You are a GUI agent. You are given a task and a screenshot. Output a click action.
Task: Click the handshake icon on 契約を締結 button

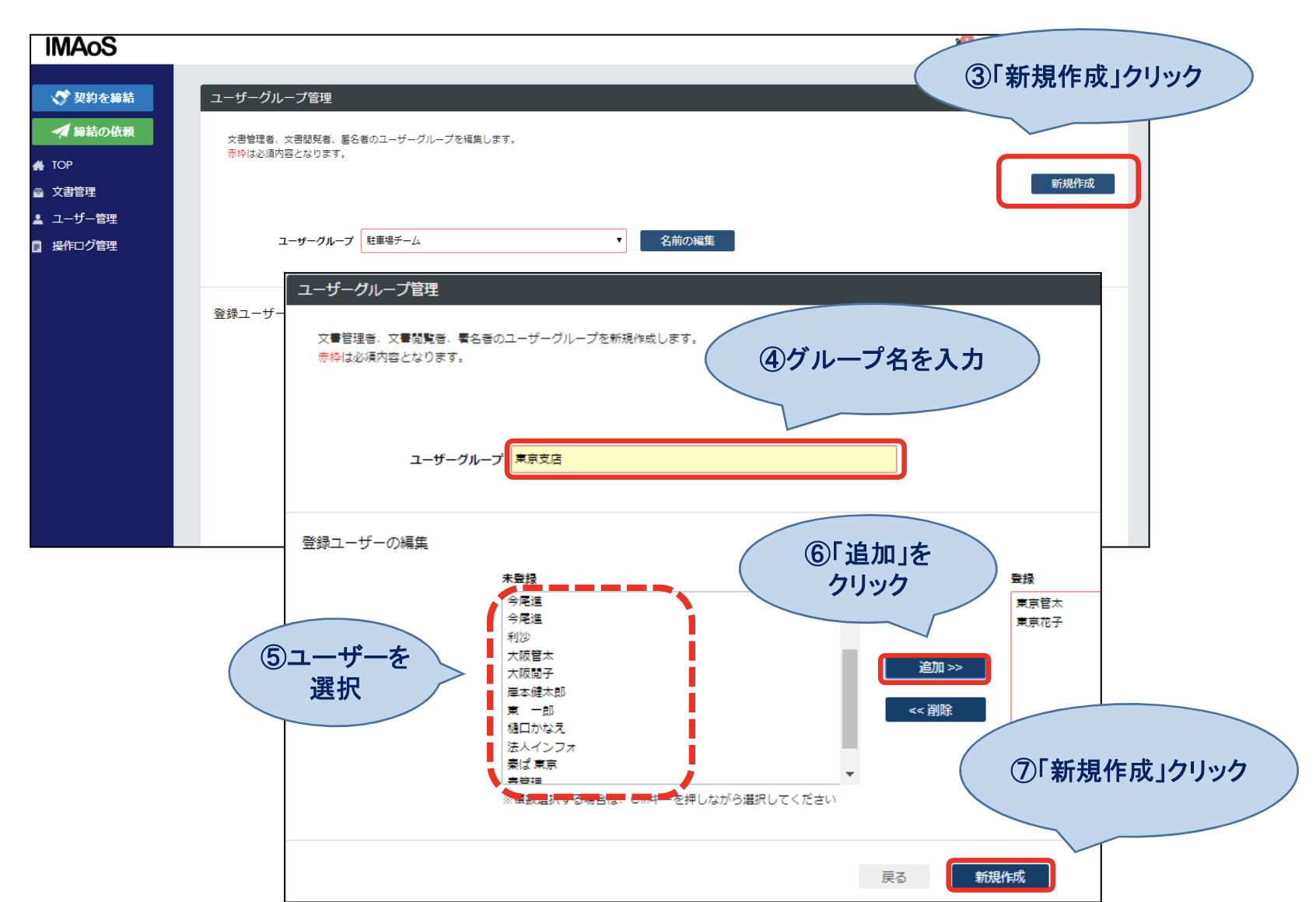[x=61, y=96]
